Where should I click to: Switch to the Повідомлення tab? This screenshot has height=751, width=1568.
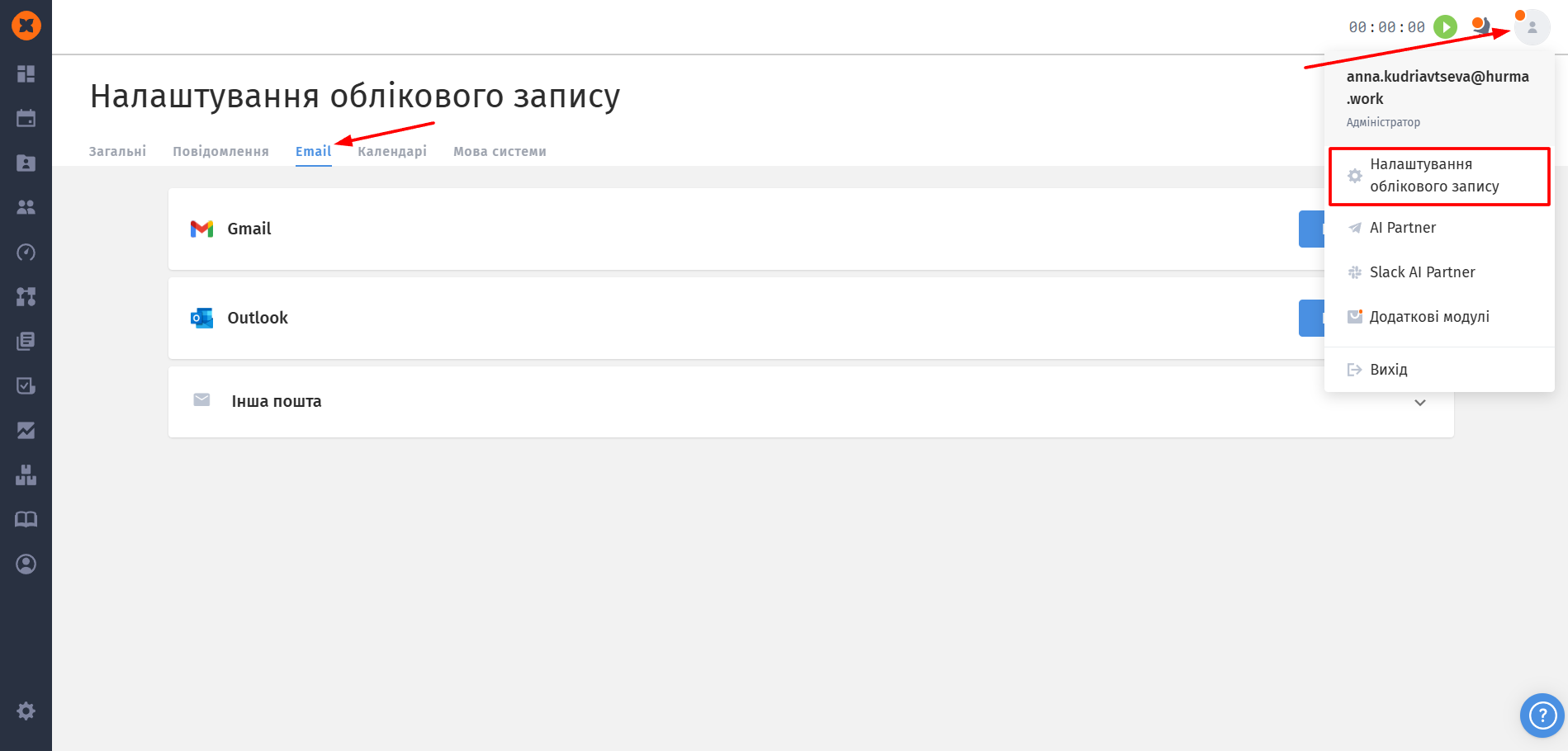(220, 151)
